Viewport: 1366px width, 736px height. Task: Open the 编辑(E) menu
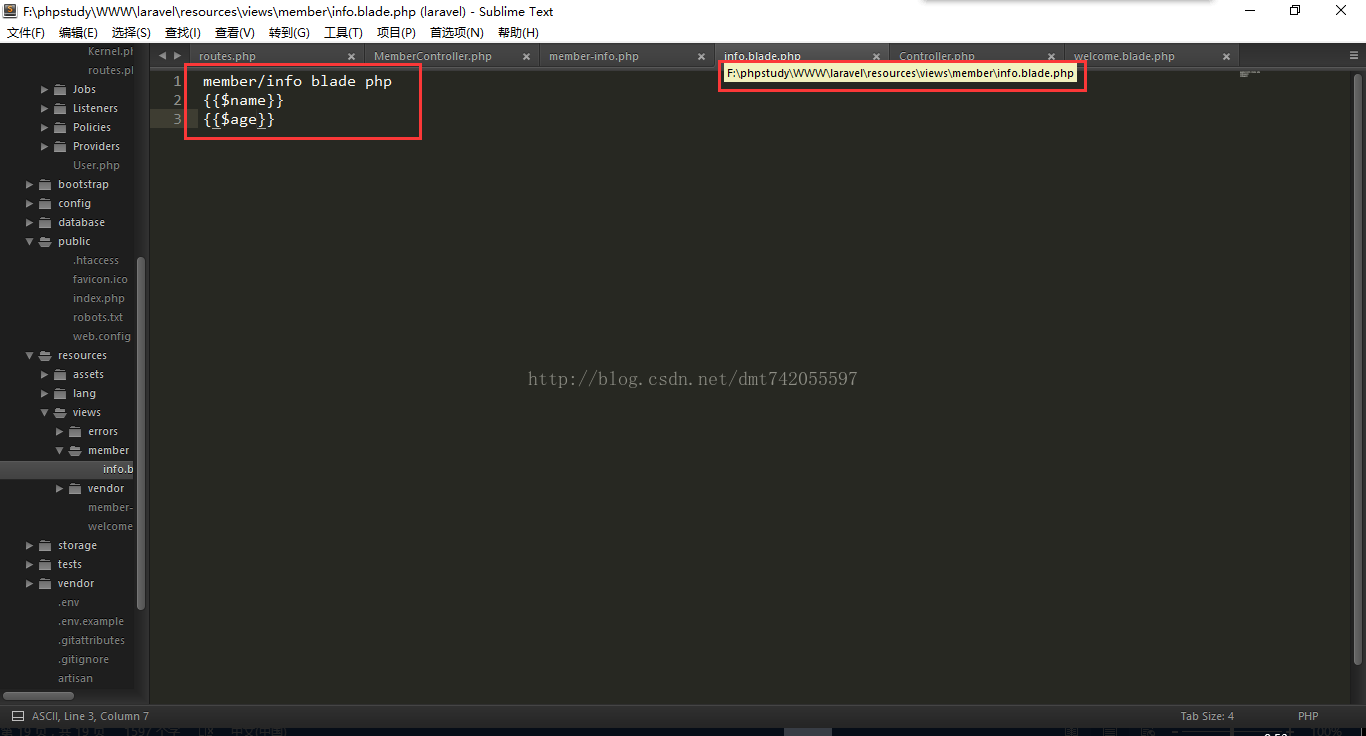click(x=78, y=32)
